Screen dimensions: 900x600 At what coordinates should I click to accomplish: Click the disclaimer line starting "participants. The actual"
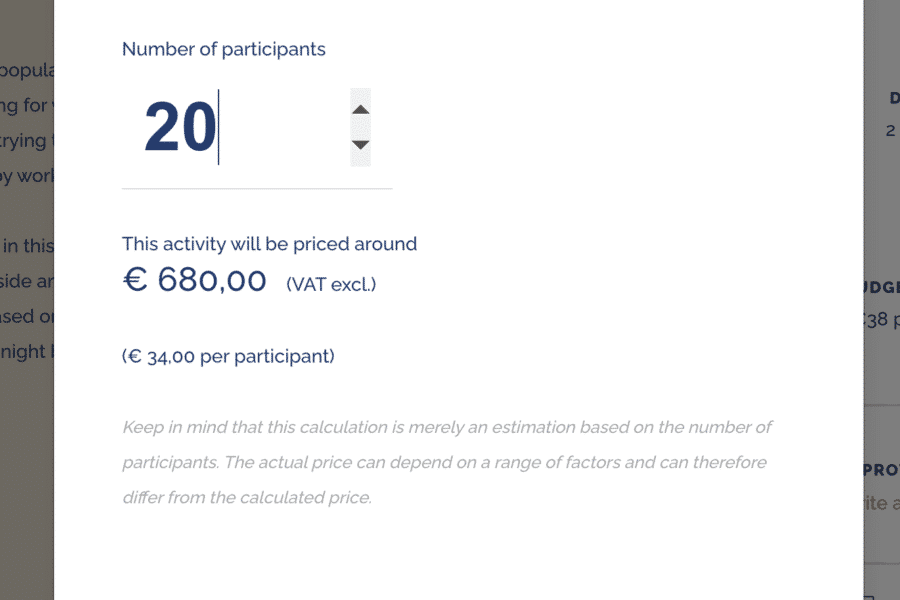point(444,462)
